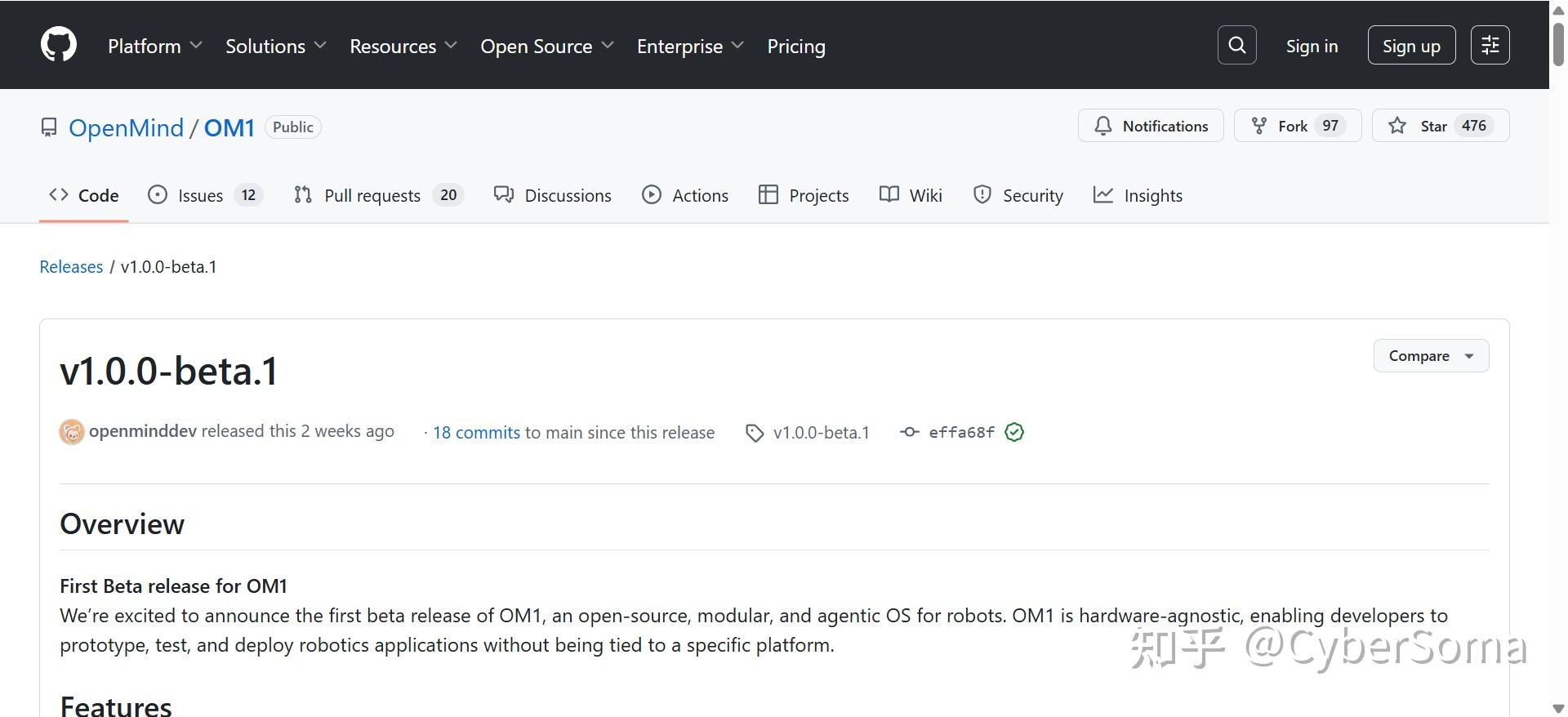Click the commit hash effa68f

pyautogui.click(x=961, y=433)
